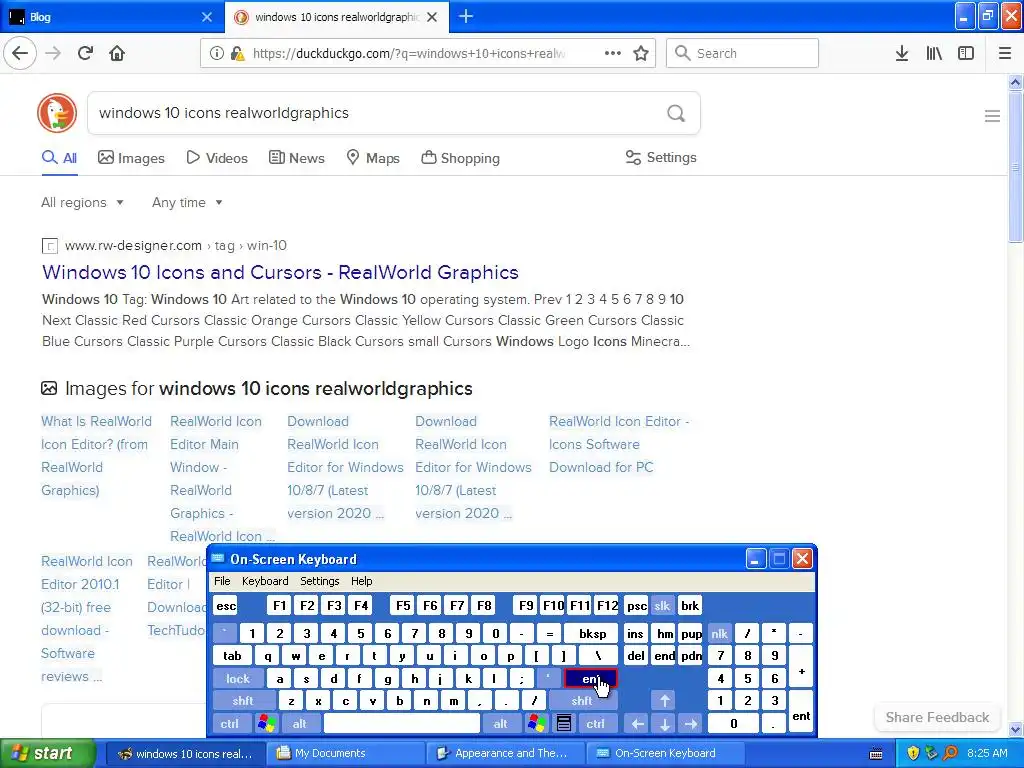1024x768 pixels.
Task: Click the down arrow key on keyboard
Action: pos(664,723)
